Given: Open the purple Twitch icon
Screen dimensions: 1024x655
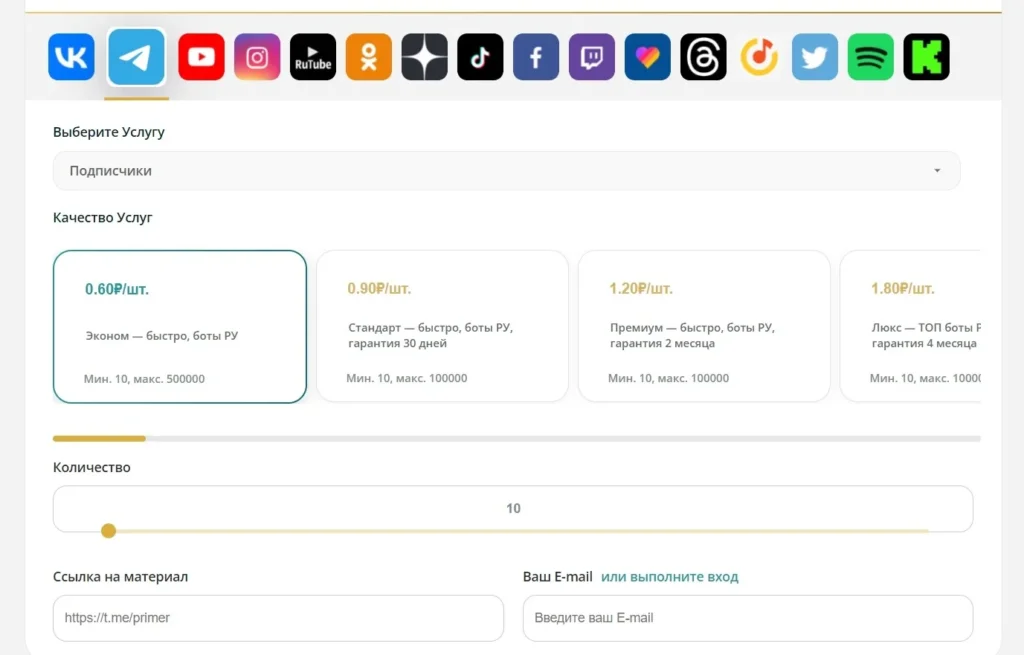Looking at the screenshot, I should 592,57.
